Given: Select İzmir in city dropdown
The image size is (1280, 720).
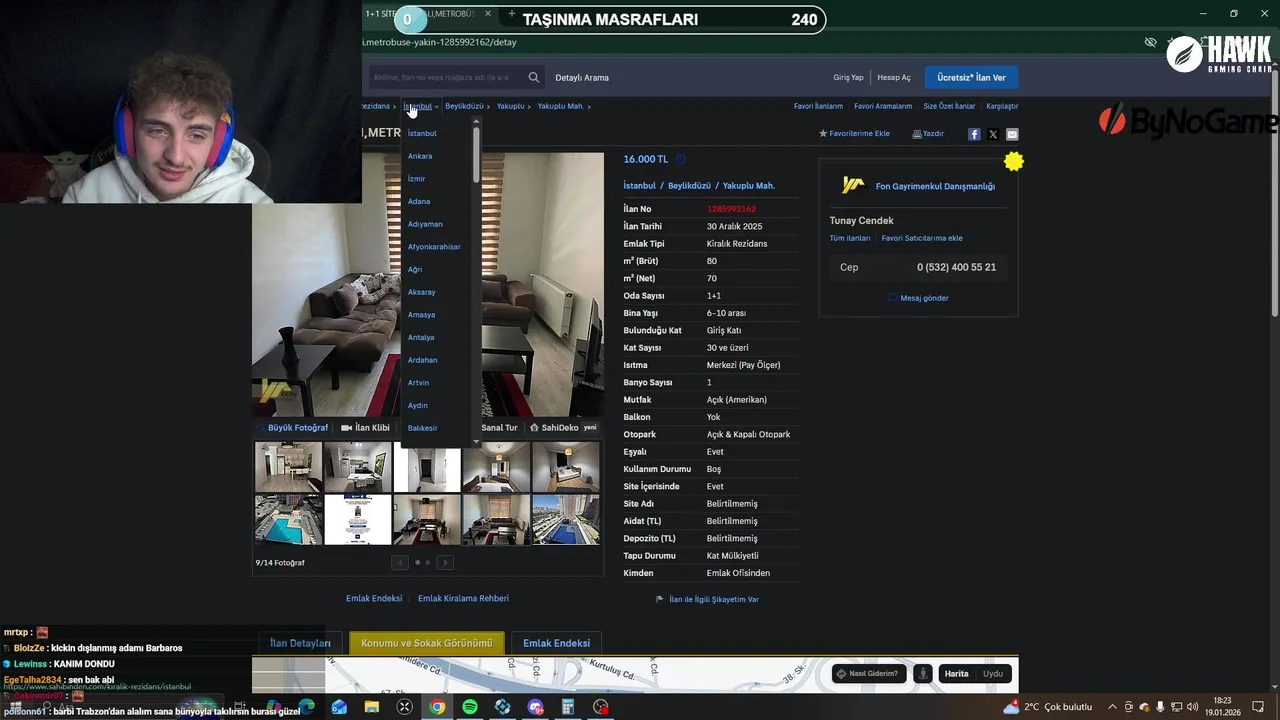Looking at the screenshot, I should pos(416,179).
